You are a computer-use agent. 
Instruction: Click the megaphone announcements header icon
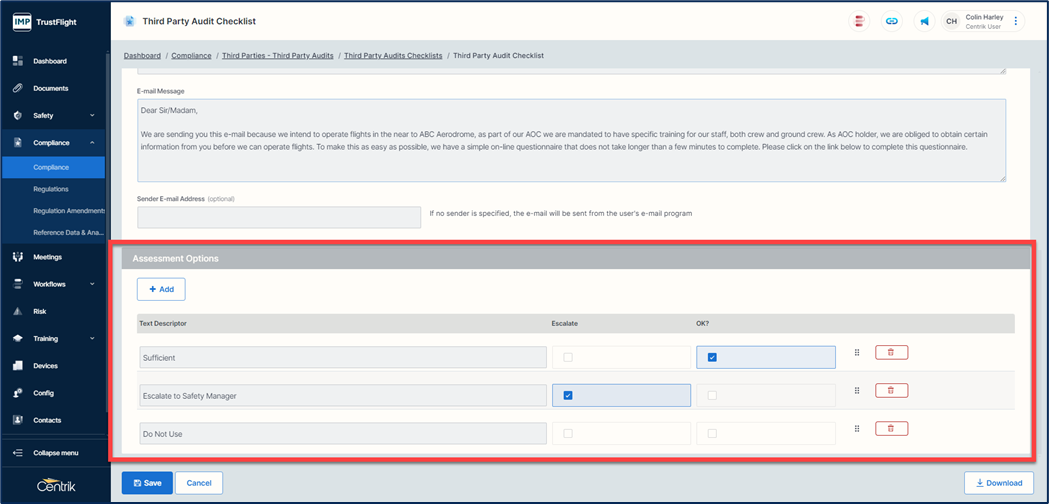pyautogui.click(x=925, y=21)
